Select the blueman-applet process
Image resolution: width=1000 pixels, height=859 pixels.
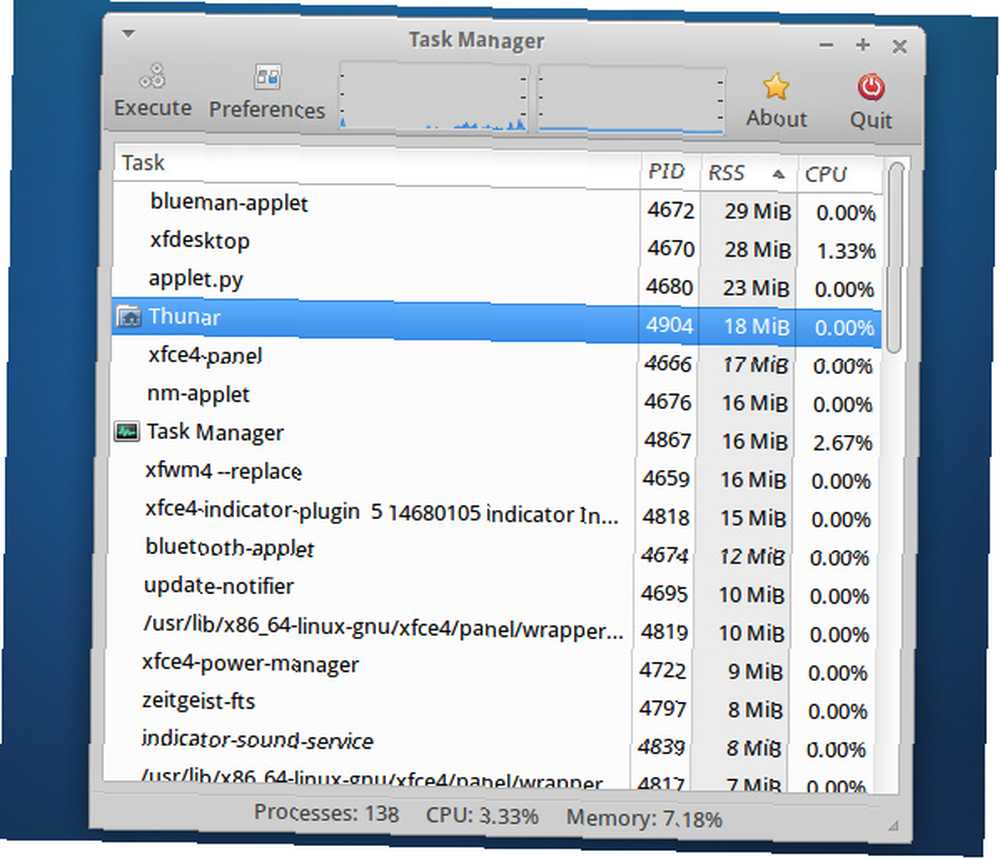point(229,202)
